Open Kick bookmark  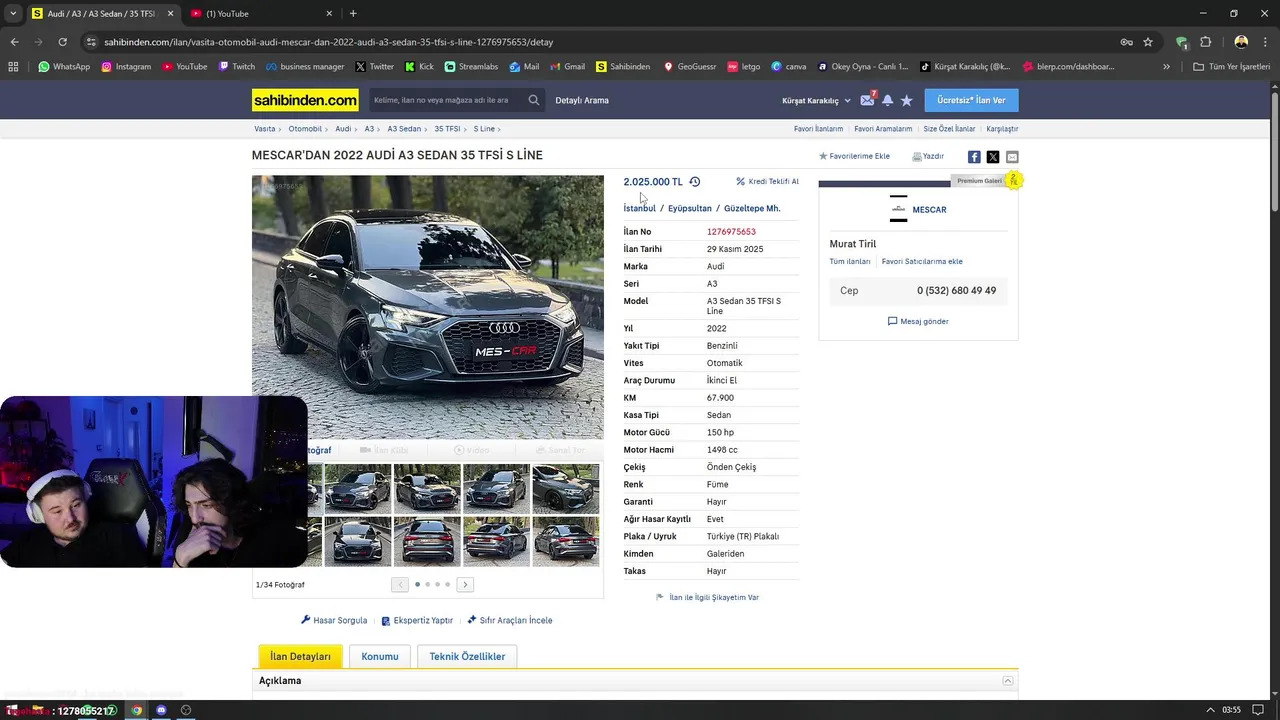click(x=419, y=67)
